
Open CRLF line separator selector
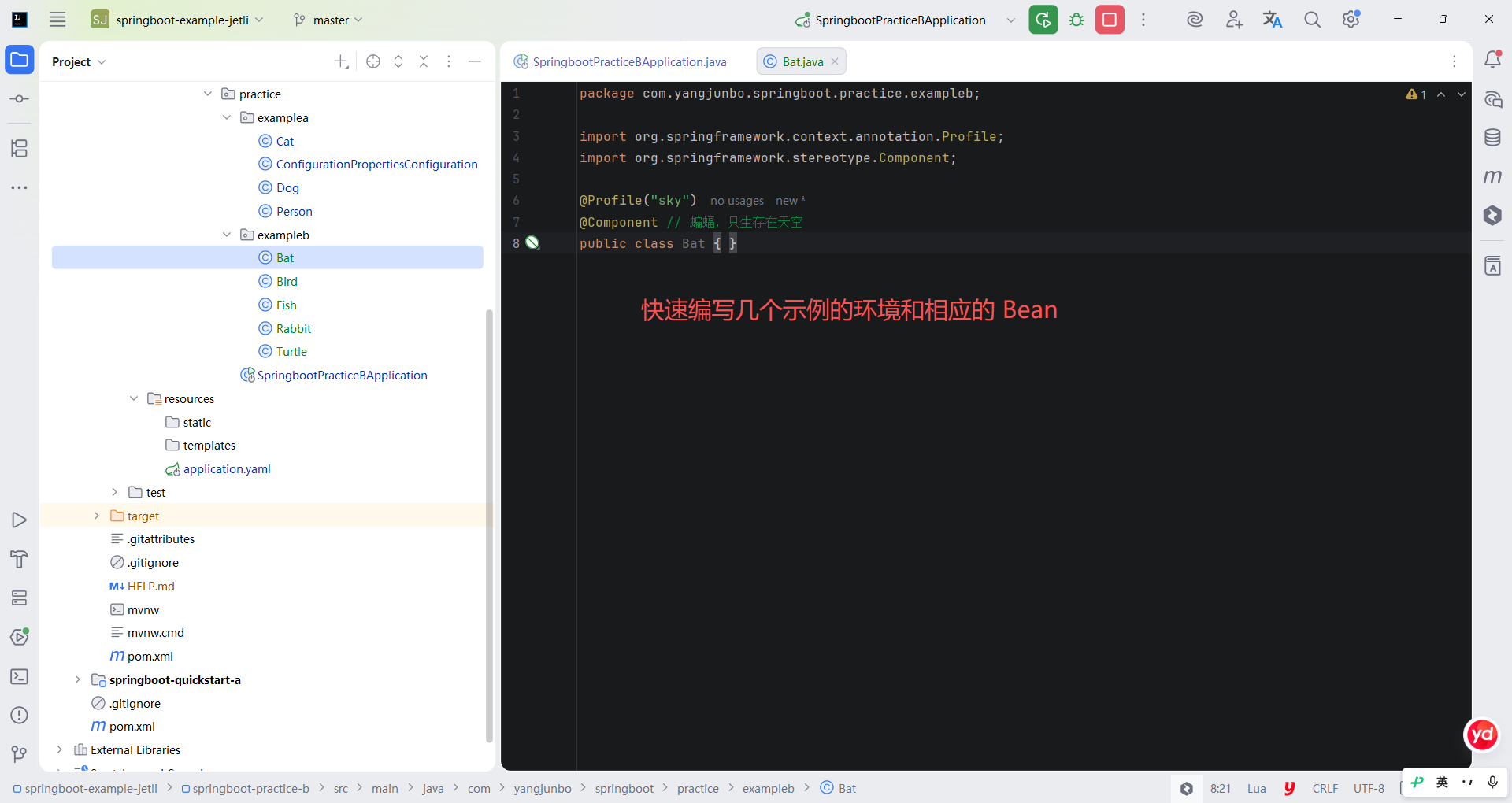[x=1325, y=788]
